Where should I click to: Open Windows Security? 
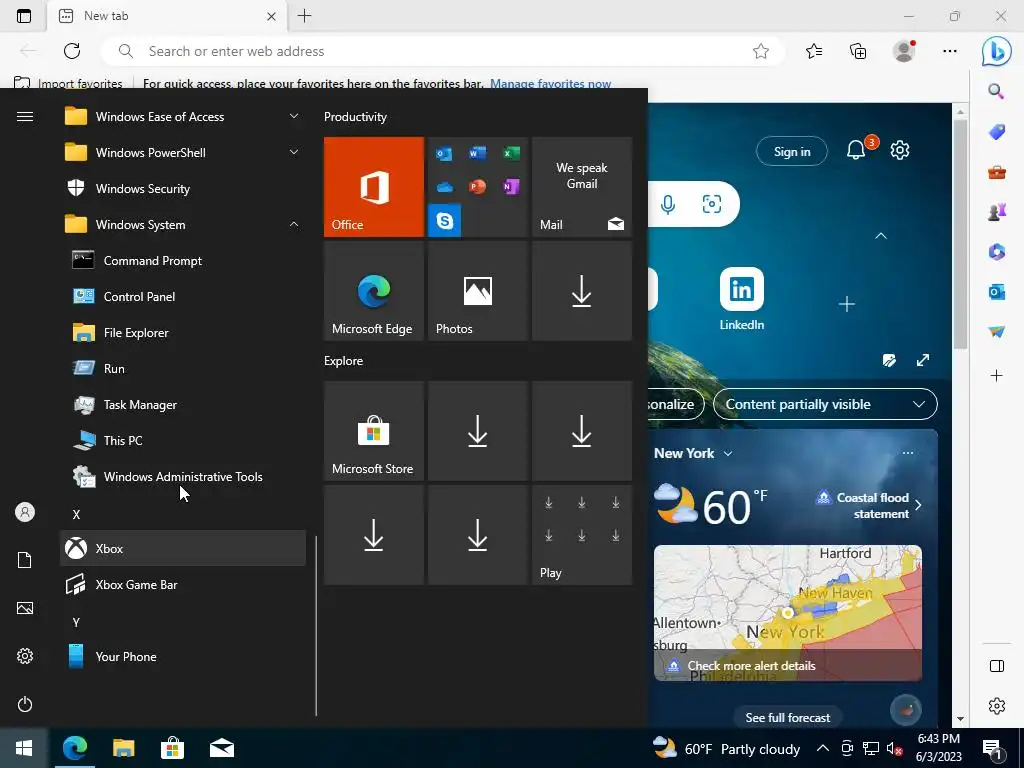point(183,189)
